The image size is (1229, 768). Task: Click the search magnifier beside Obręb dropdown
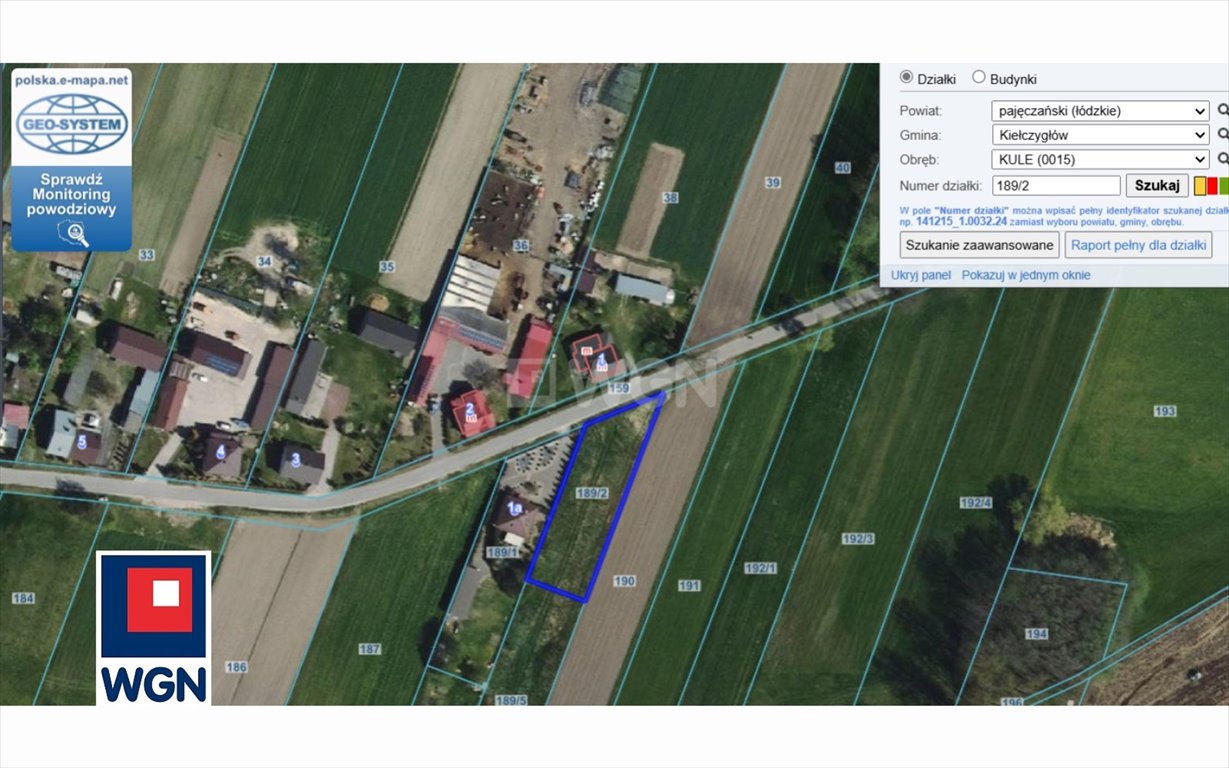[1223, 159]
